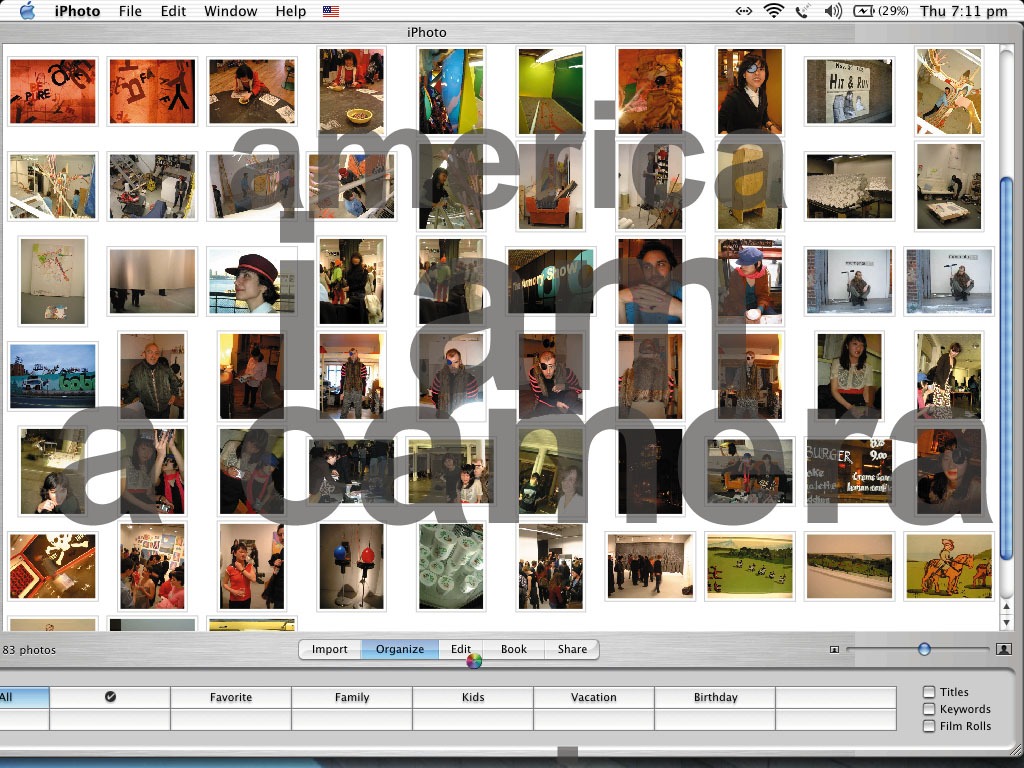Click the phone modem status icon
This screenshot has width=1024, height=768.
point(803,11)
